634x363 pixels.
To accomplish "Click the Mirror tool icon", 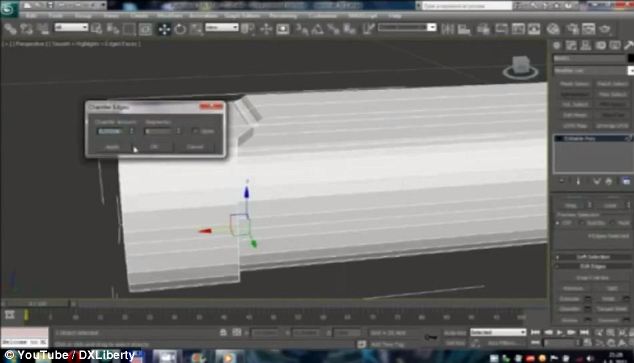I will (x=448, y=29).
